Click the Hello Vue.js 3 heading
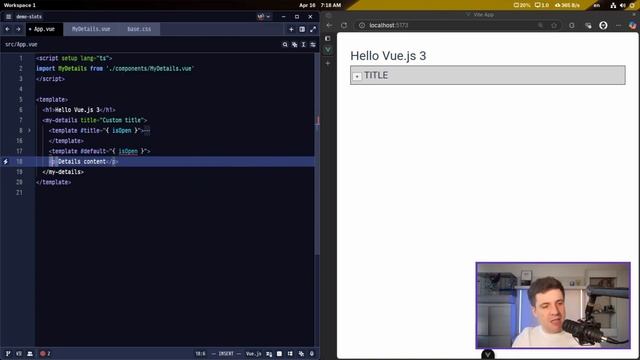Image resolution: width=640 pixels, height=360 pixels. point(388,56)
